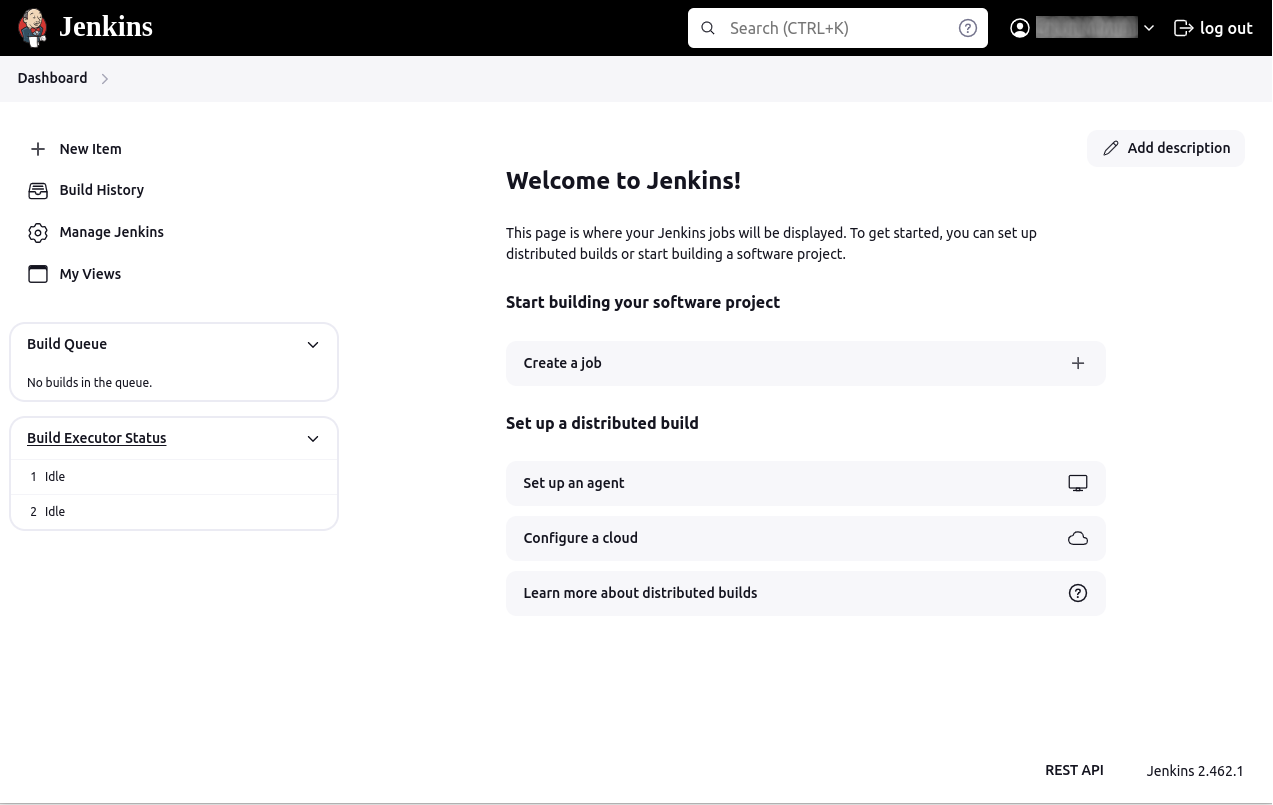The height and width of the screenshot is (805, 1273).
Task: Collapse the Build Queue panel
Action: click(x=313, y=344)
